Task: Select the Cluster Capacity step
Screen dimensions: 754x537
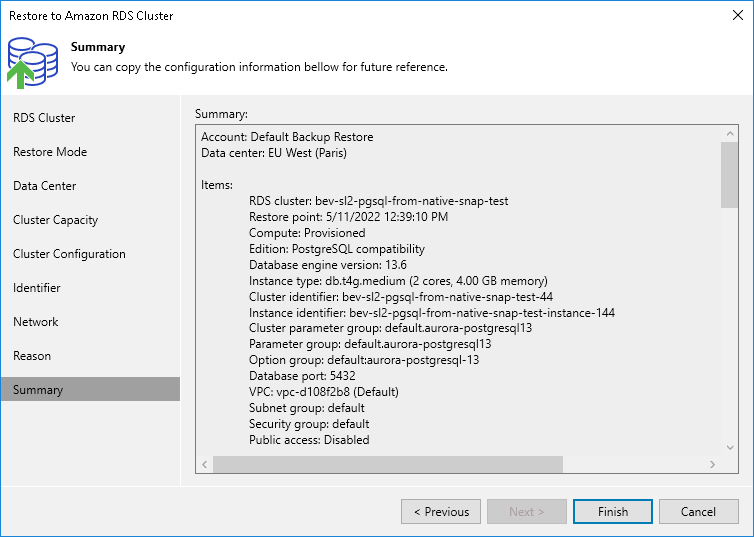Action: [56, 220]
